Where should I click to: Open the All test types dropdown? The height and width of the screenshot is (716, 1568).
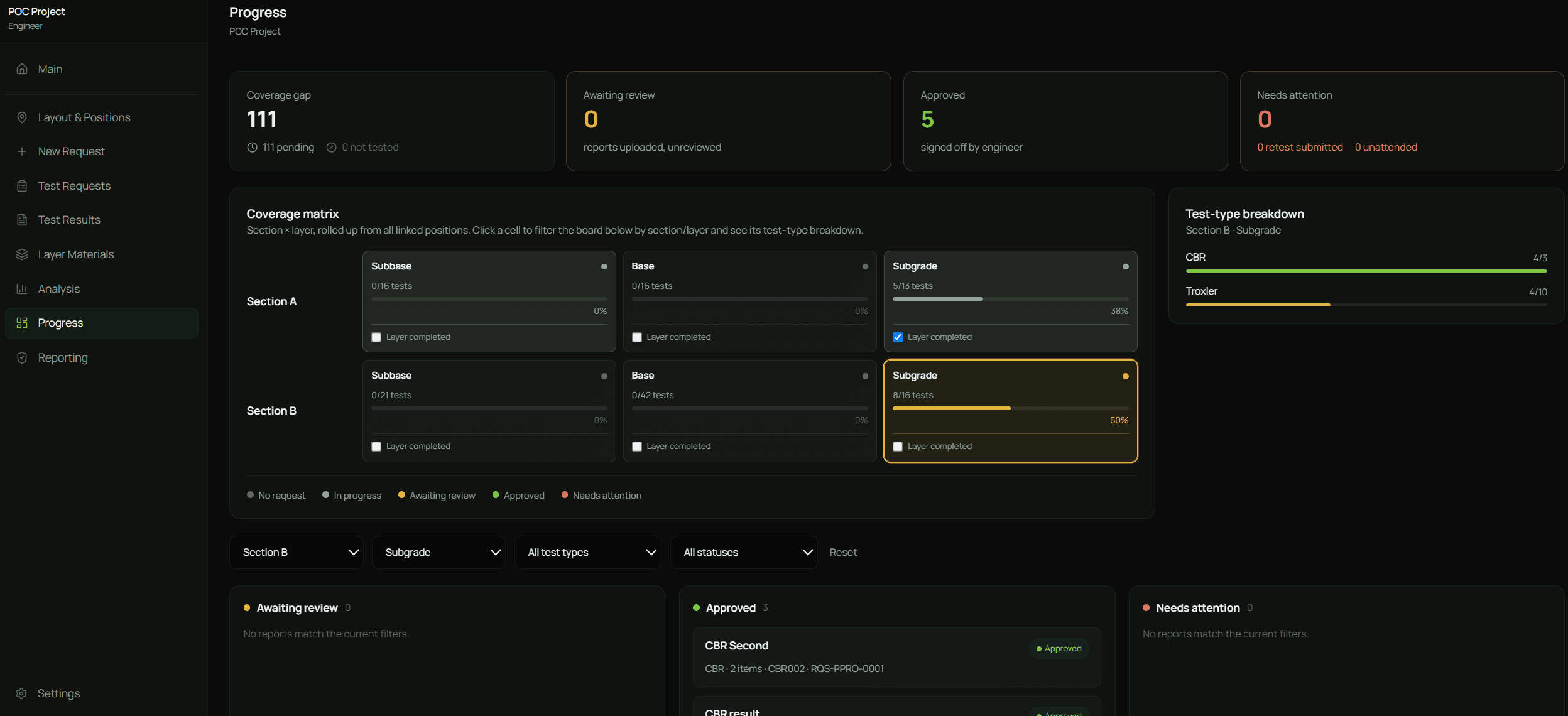pos(588,553)
